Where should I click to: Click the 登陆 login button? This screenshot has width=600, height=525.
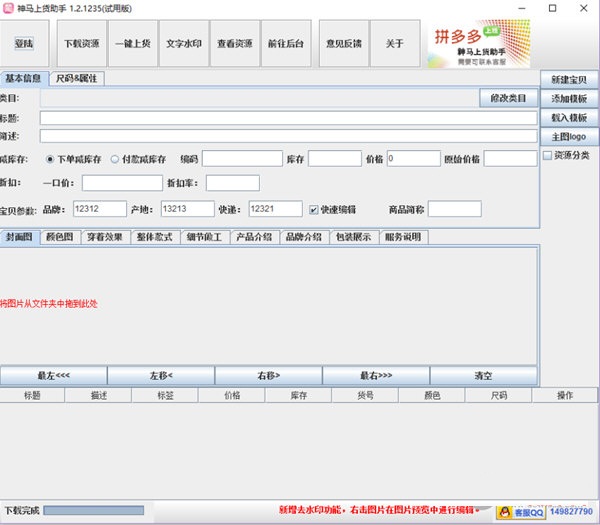pyautogui.click(x=23, y=44)
